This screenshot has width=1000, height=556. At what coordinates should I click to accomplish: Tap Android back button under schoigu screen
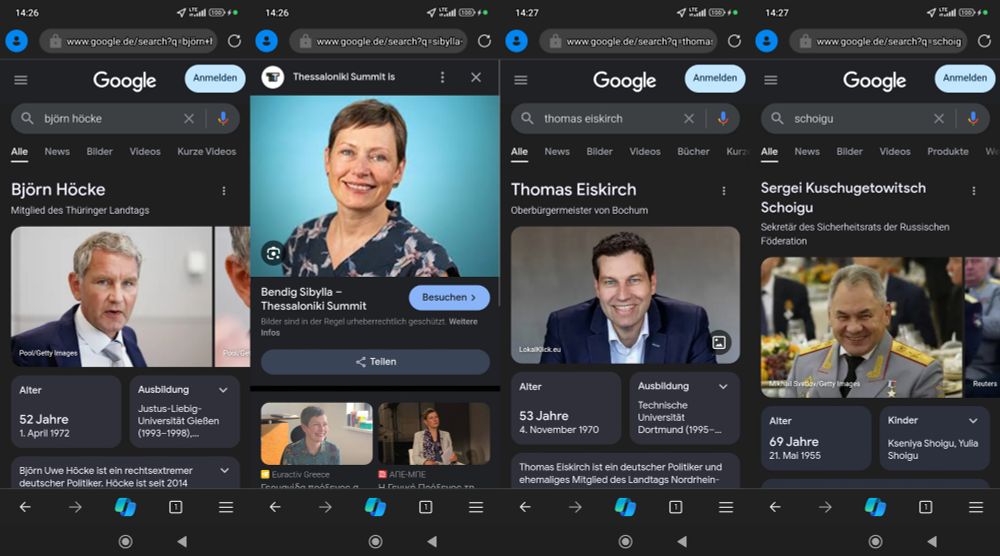coord(932,541)
